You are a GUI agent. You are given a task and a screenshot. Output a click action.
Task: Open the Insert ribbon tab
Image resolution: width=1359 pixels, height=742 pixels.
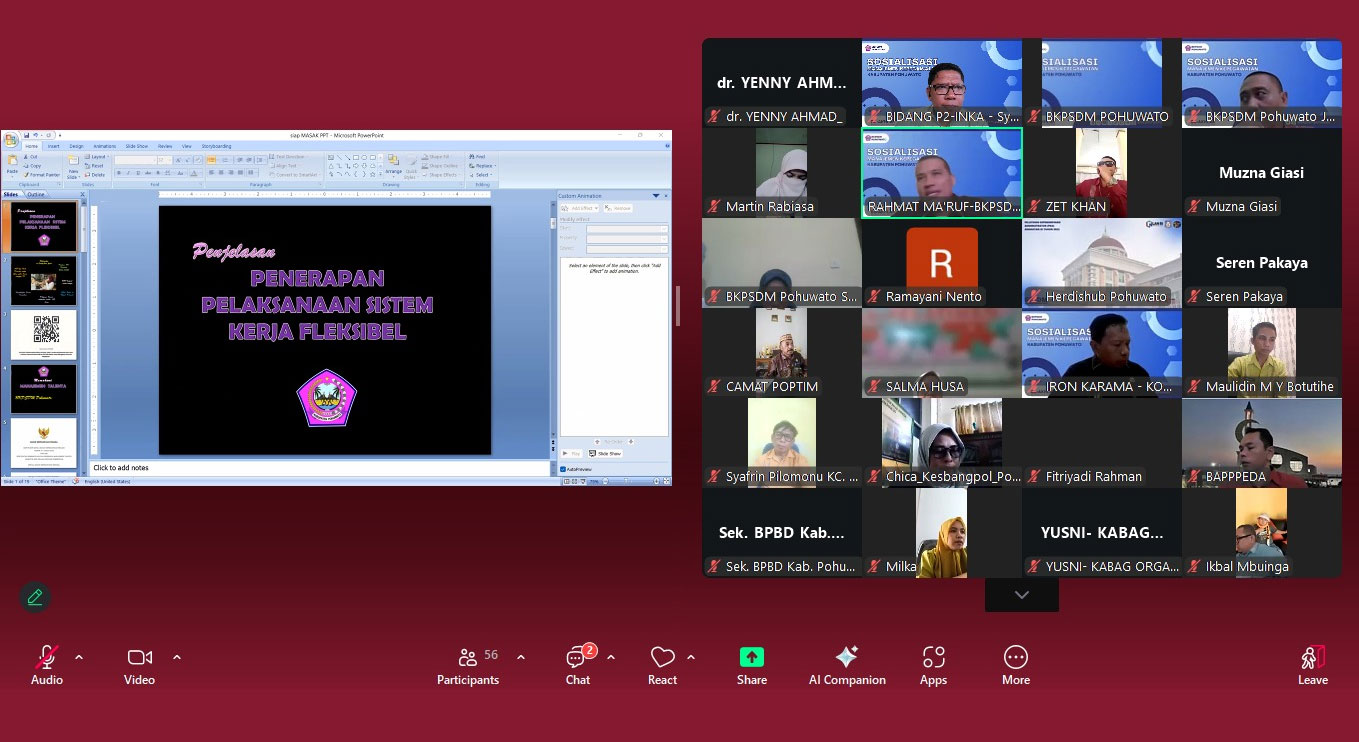[53, 146]
